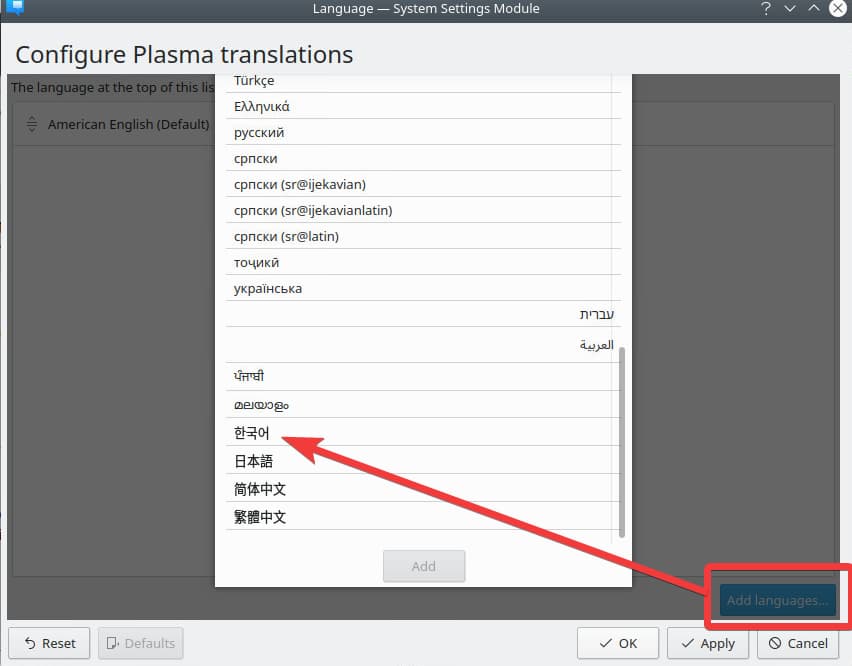Choose 繁體中文 from the list

(x=260, y=517)
